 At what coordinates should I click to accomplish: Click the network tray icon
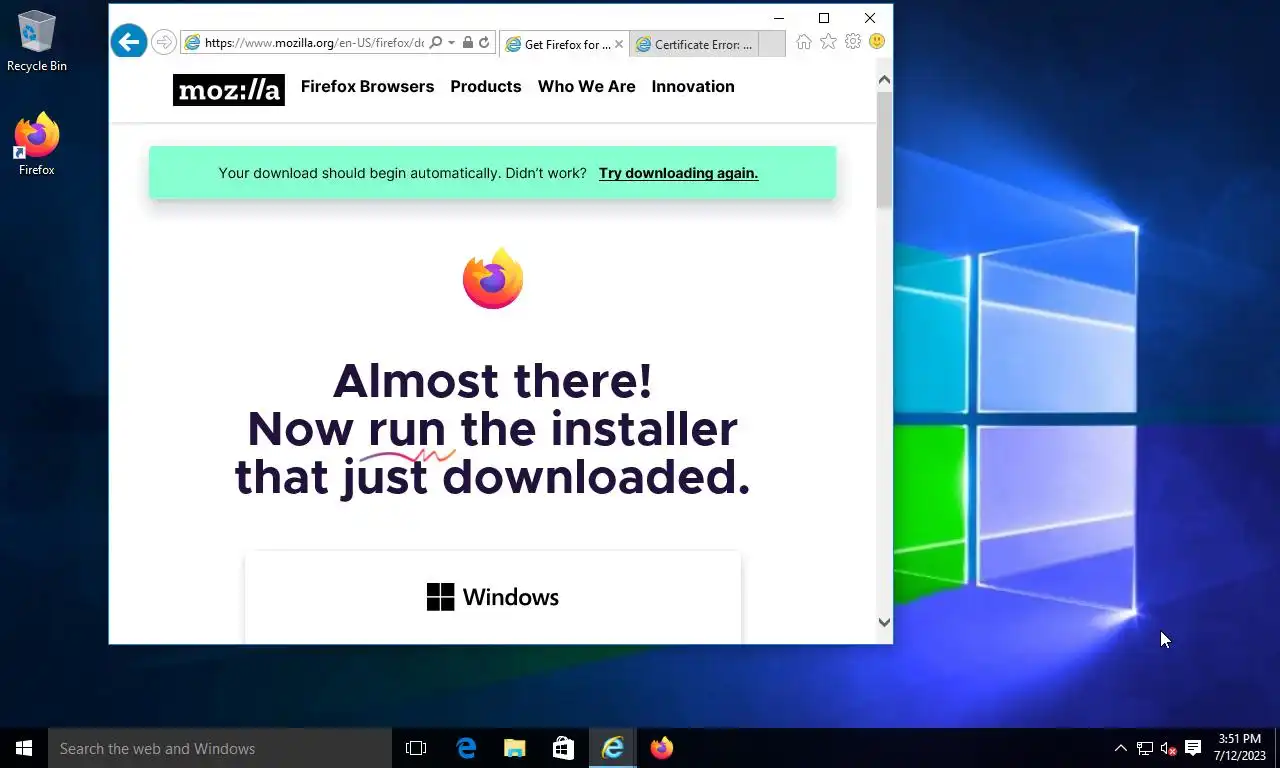pos(1144,748)
